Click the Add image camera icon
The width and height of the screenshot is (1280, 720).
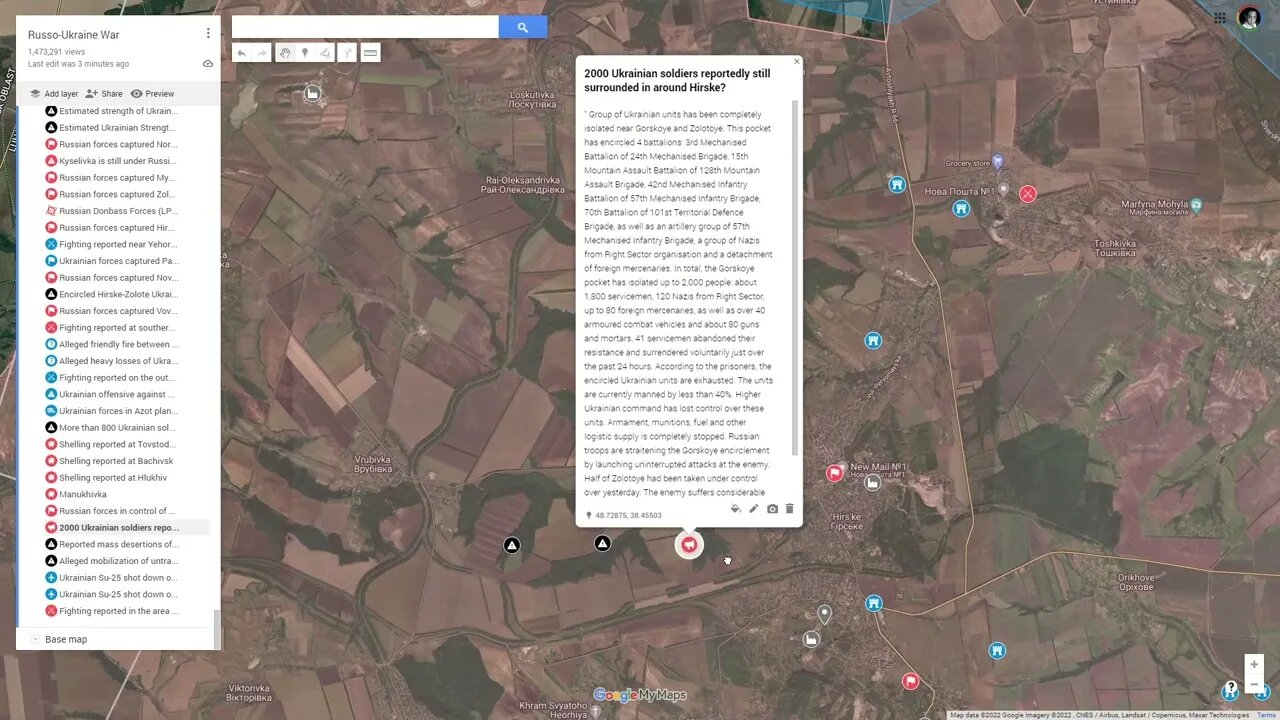[x=772, y=509]
